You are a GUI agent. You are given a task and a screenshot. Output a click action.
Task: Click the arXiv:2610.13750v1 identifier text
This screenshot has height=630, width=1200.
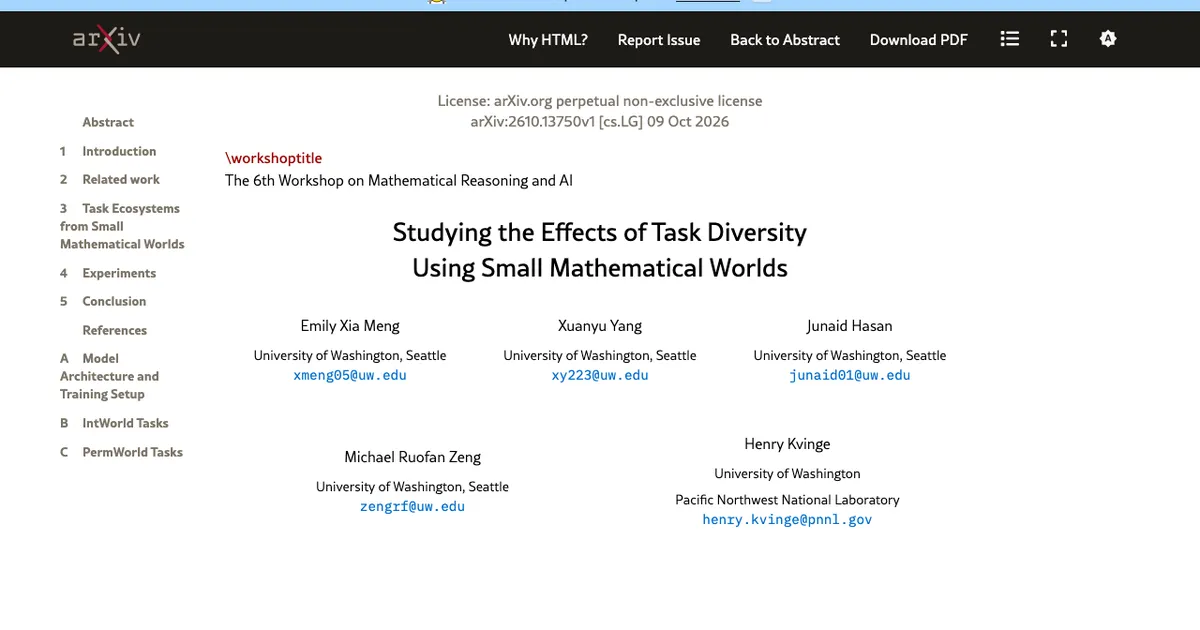pyautogui.click(x=600, y=122)
